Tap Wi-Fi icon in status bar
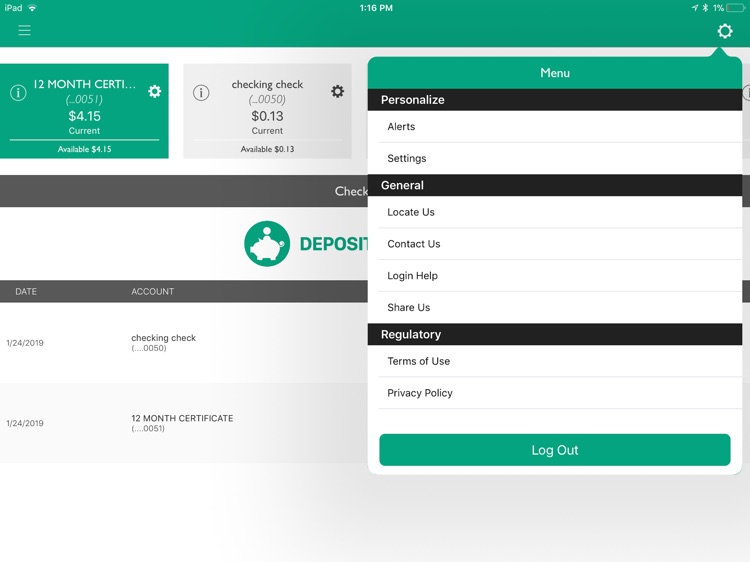Image resolution: width=750 pixels, height=562 pixels. (32, 8)
